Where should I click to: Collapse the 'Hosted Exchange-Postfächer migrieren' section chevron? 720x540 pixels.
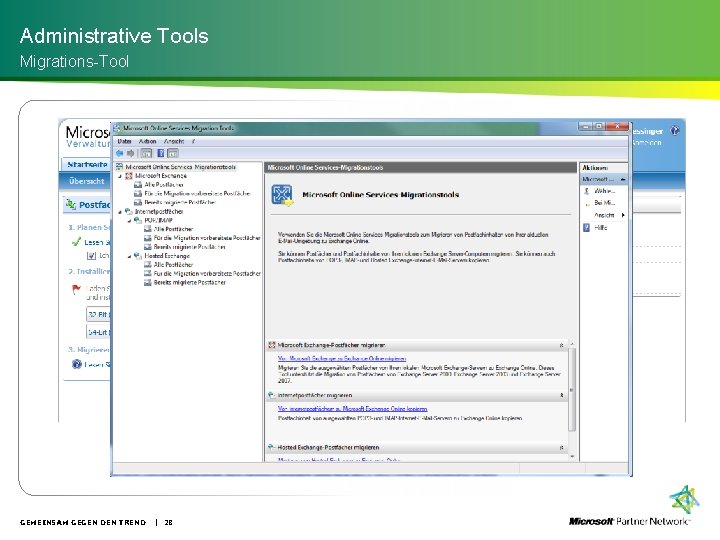561,448
